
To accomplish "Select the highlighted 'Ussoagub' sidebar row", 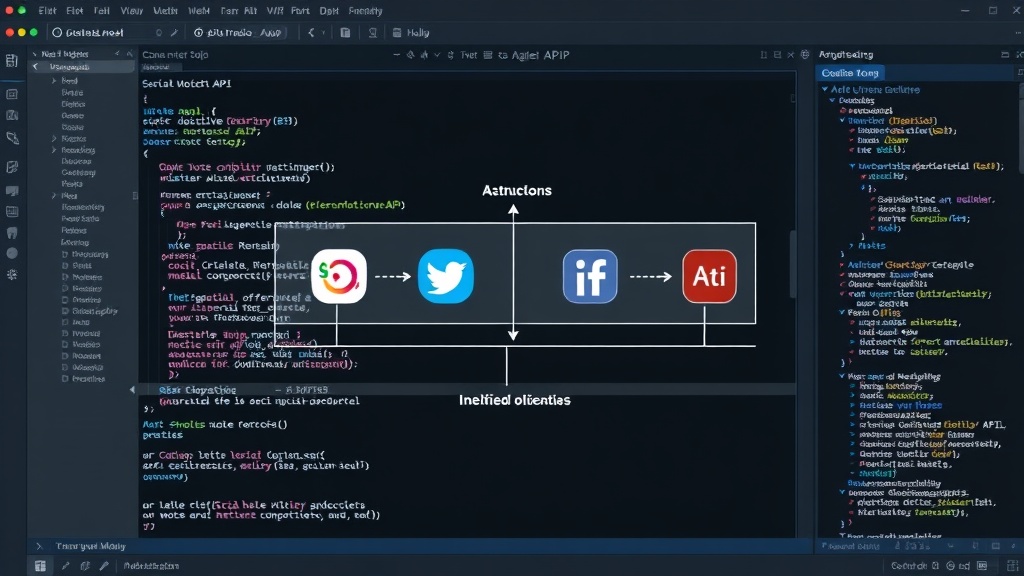I will (81, 67).
